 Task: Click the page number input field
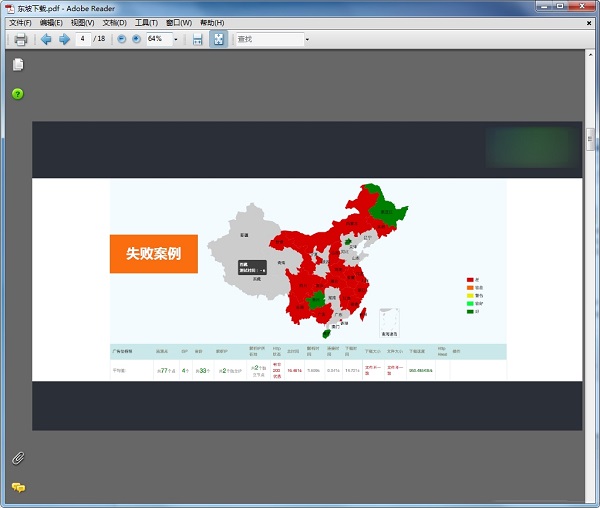83,39
